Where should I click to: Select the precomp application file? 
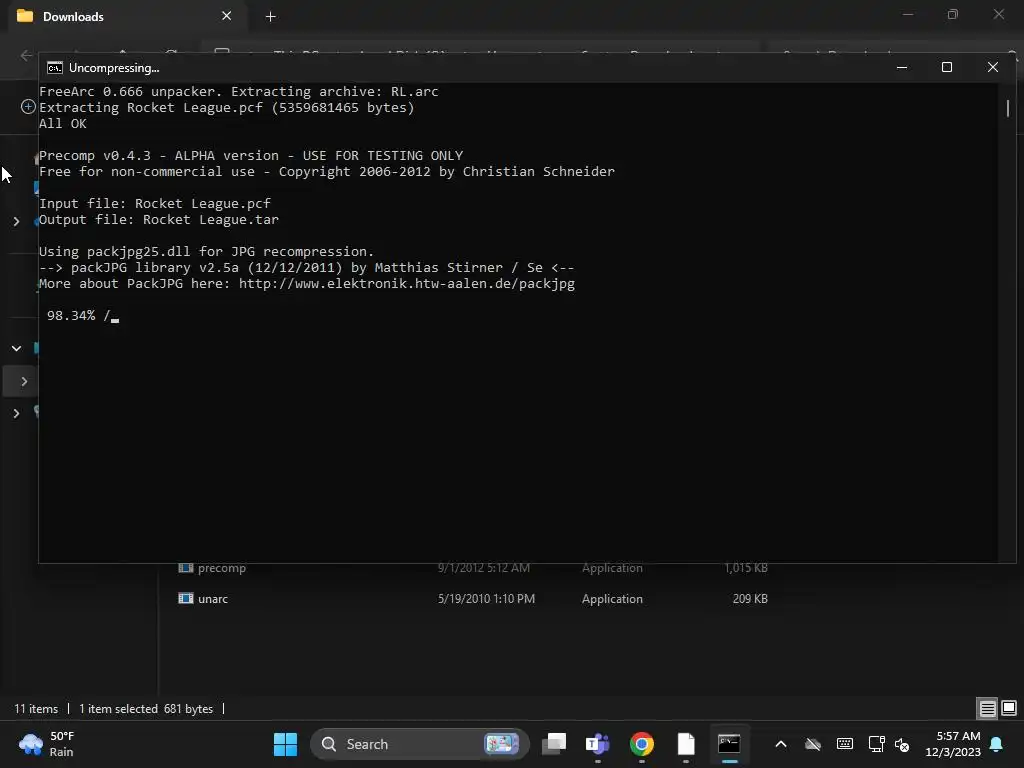tap(221, 568)
